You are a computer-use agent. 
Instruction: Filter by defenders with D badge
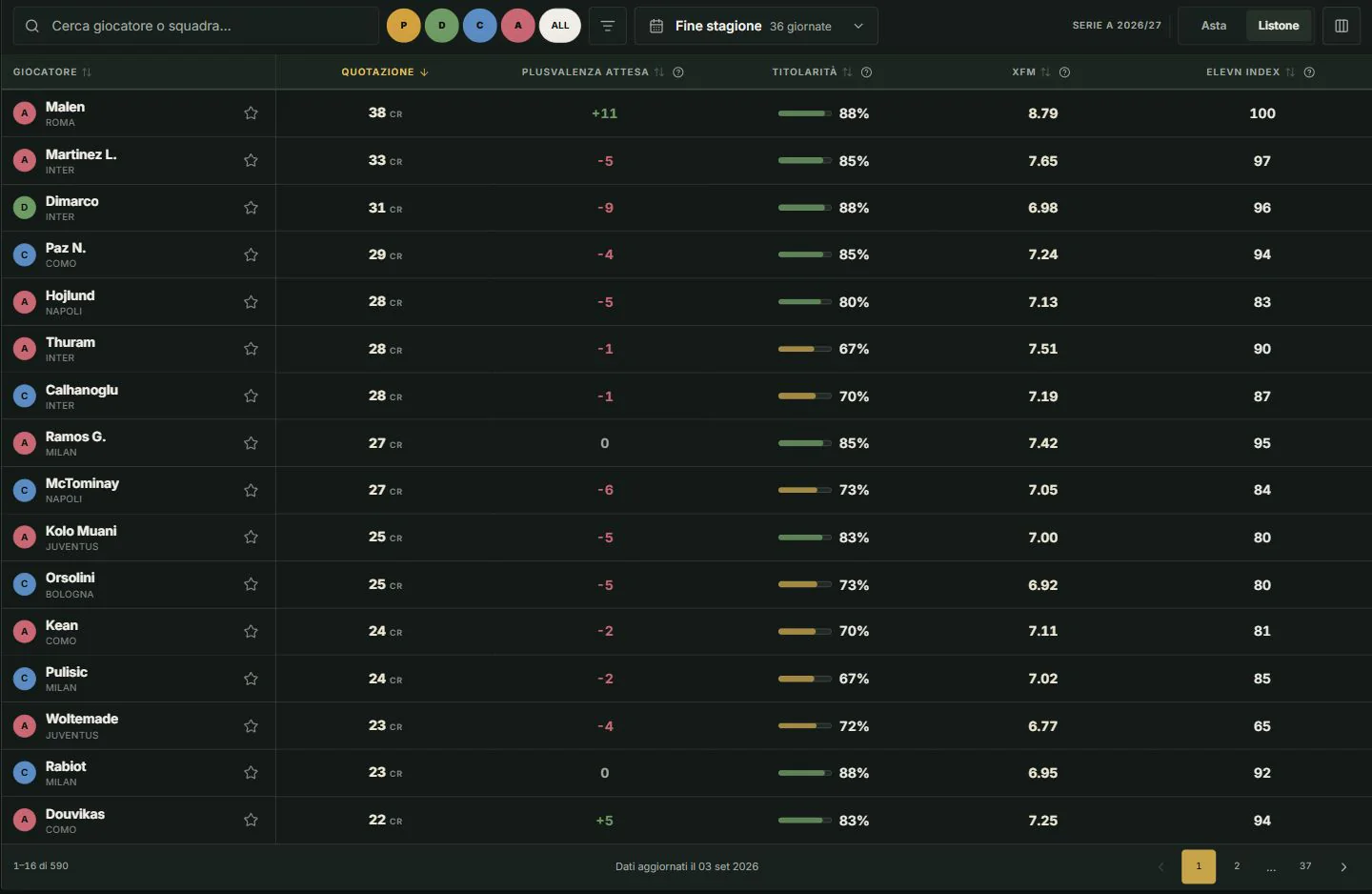tap(442, 26)
